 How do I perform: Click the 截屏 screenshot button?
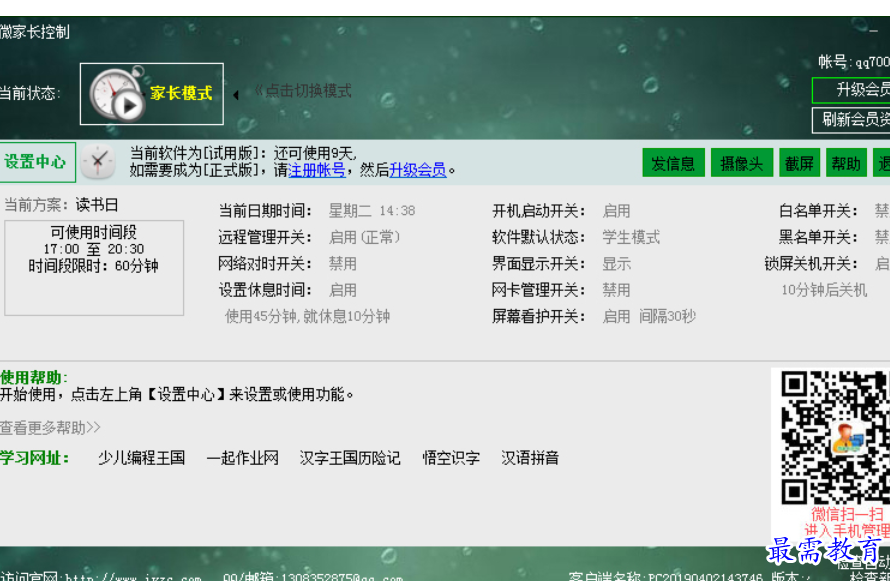799,163
